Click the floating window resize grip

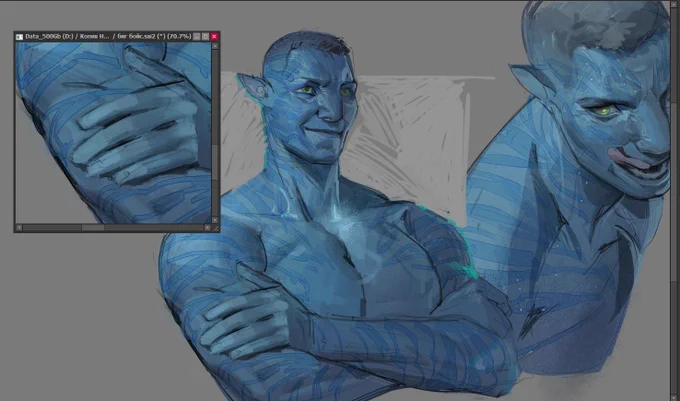click(x=216, y=228)
